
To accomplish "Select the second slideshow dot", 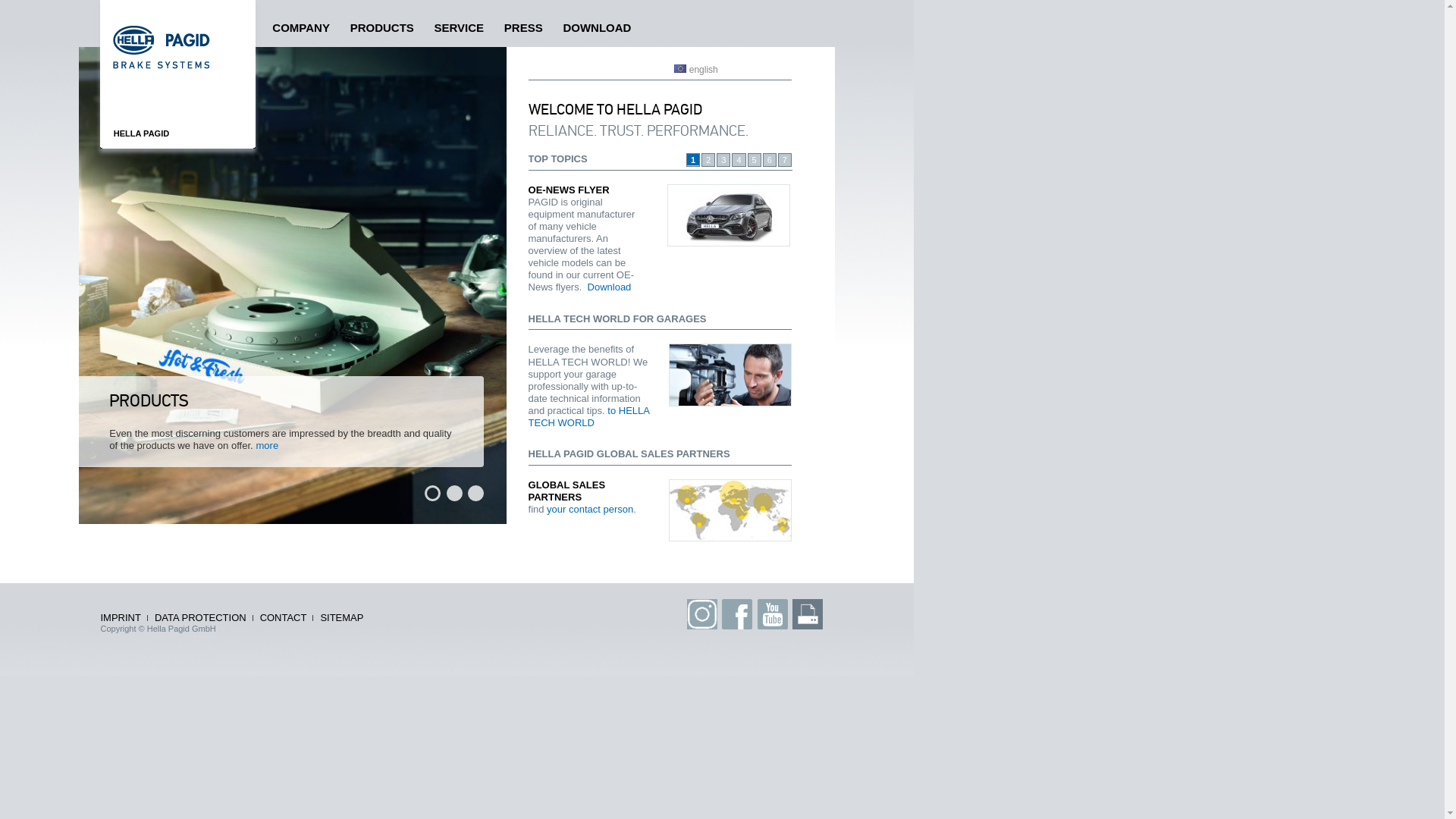I will pyautogui.click(x=454, y=494).
